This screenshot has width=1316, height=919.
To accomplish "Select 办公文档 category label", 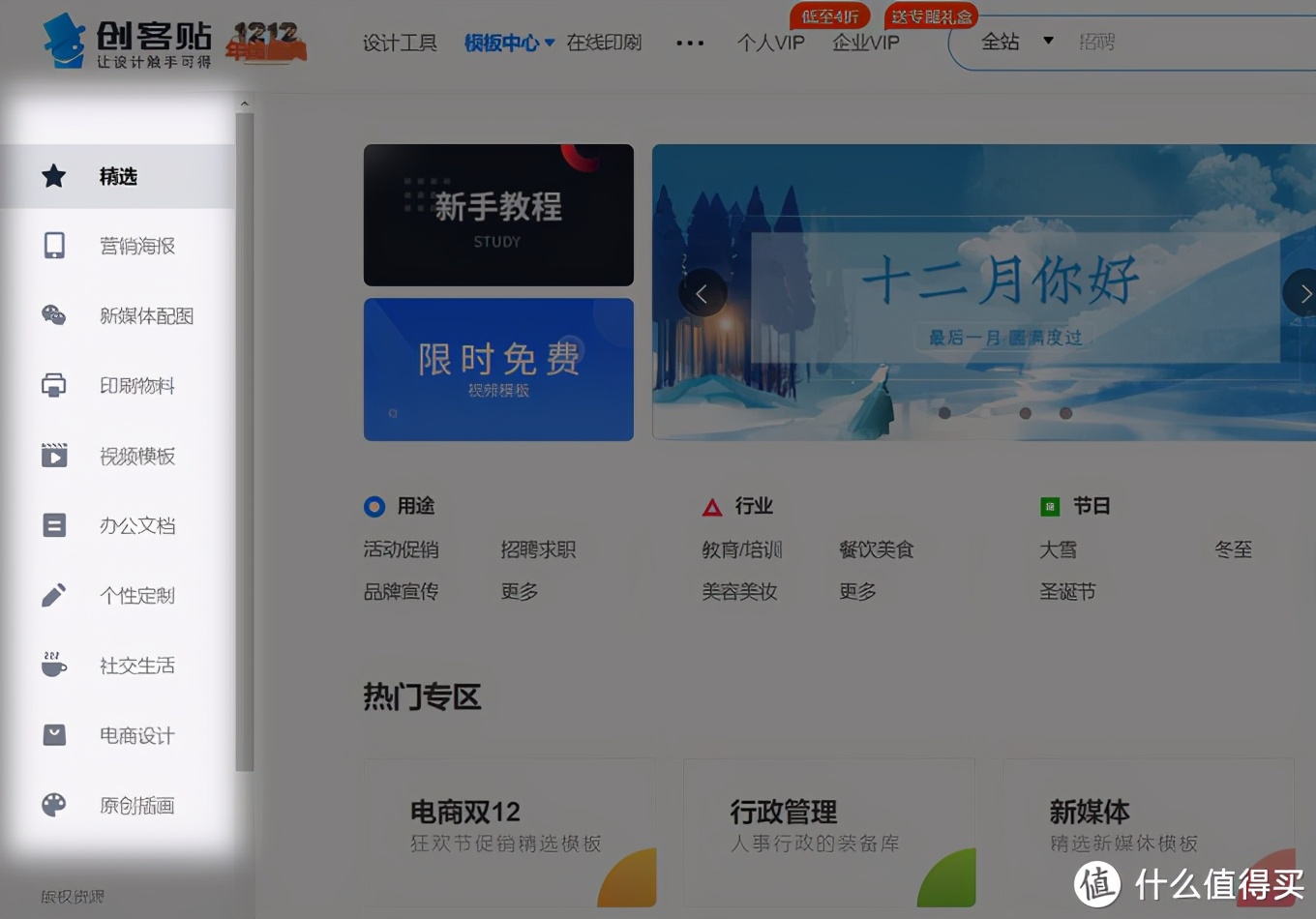I will pos(137,525).
